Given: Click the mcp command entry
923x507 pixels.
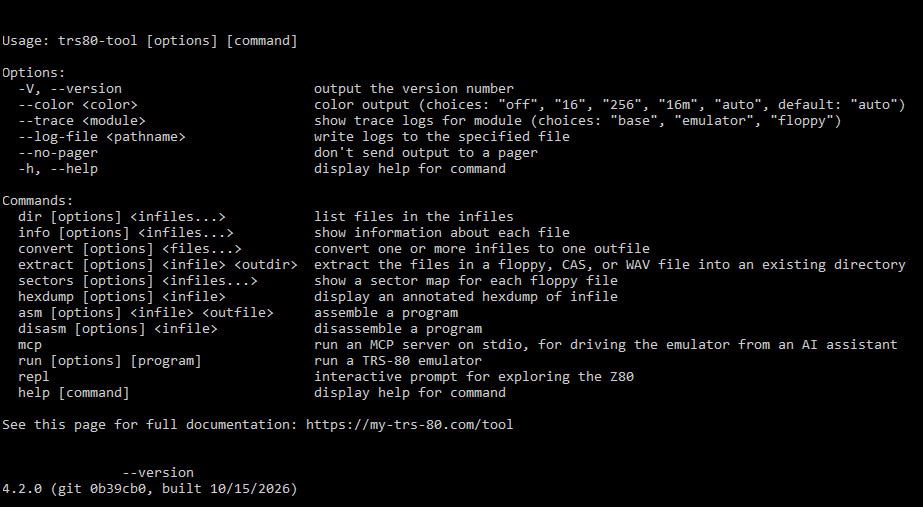Looking at the screenshot, I should pyautogui.click(x=30, y=344).
